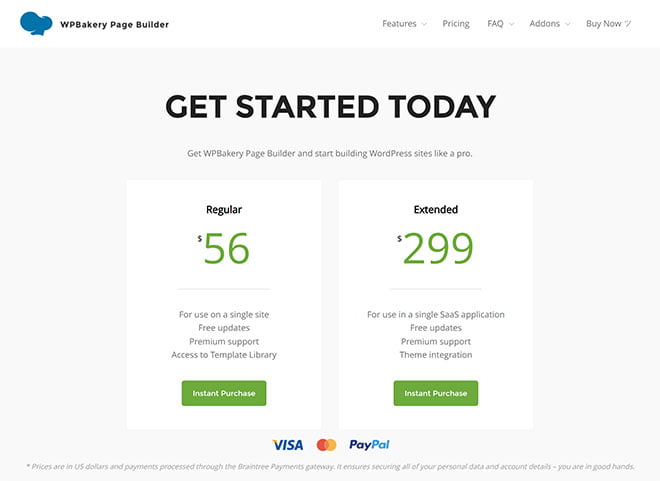
Task: Expand the FAQ dropdown chevron
Action: tap(511, 24)
